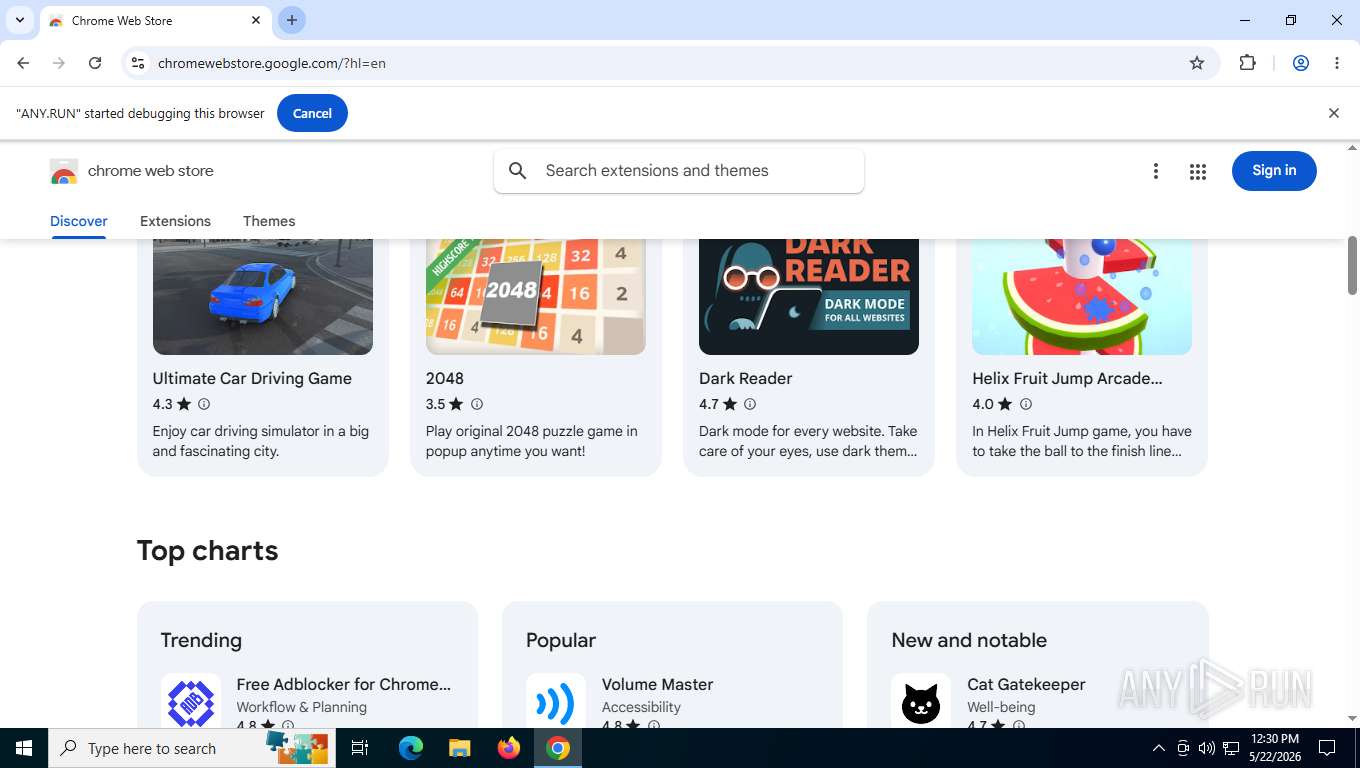Image resolution: width=1360 pixels, height=768 pixels.
Task: Open Ultimate Car Driving Game title
Action: click(x=252, y=378)
